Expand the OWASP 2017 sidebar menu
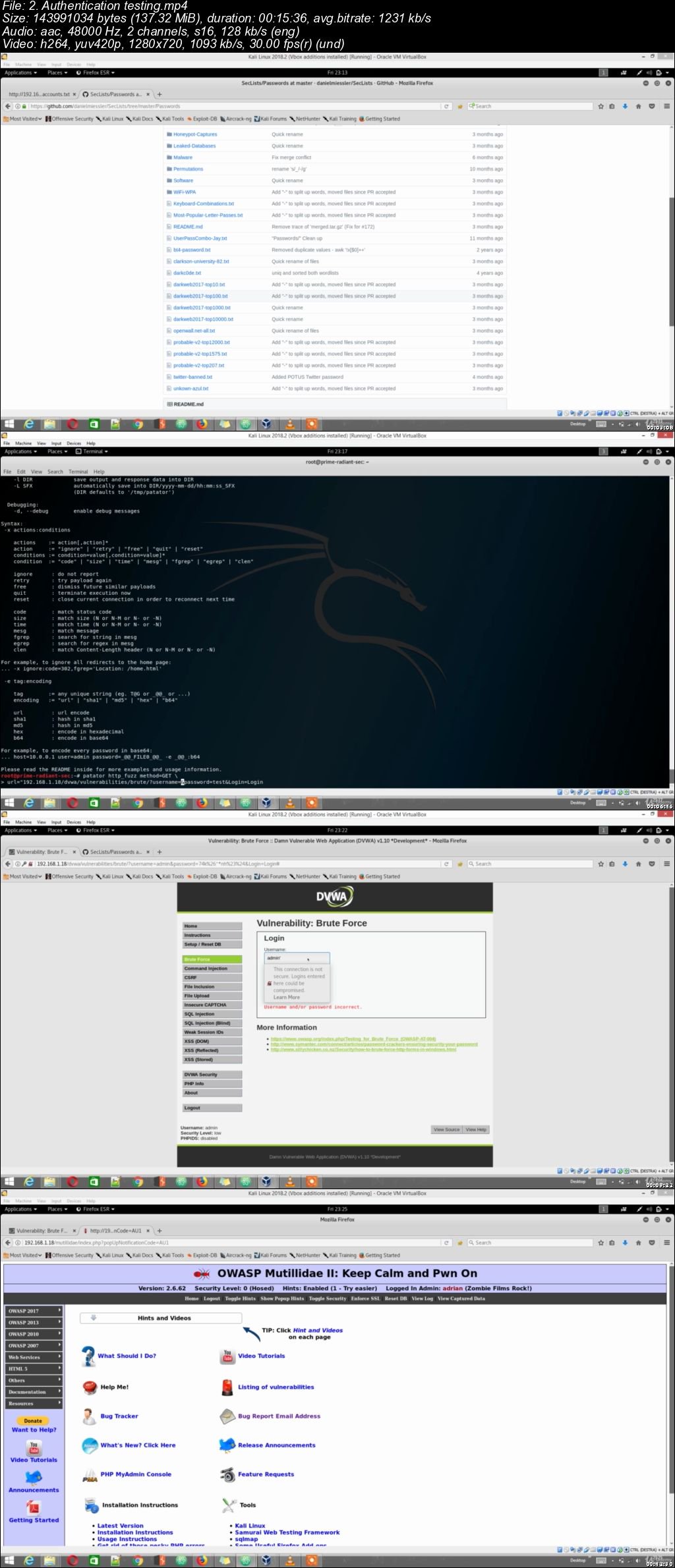This screenshot has width=675, height=1568. coord(34,1311)
